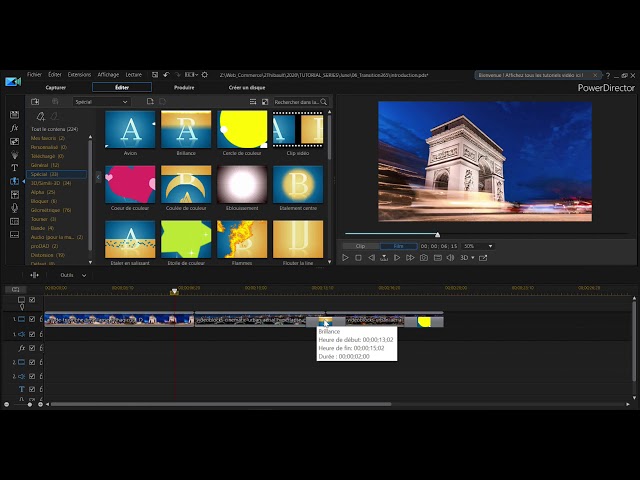Screen dimensions: 640x480
Task: Toggle the fx effect track checkbox
Action: 32,348
